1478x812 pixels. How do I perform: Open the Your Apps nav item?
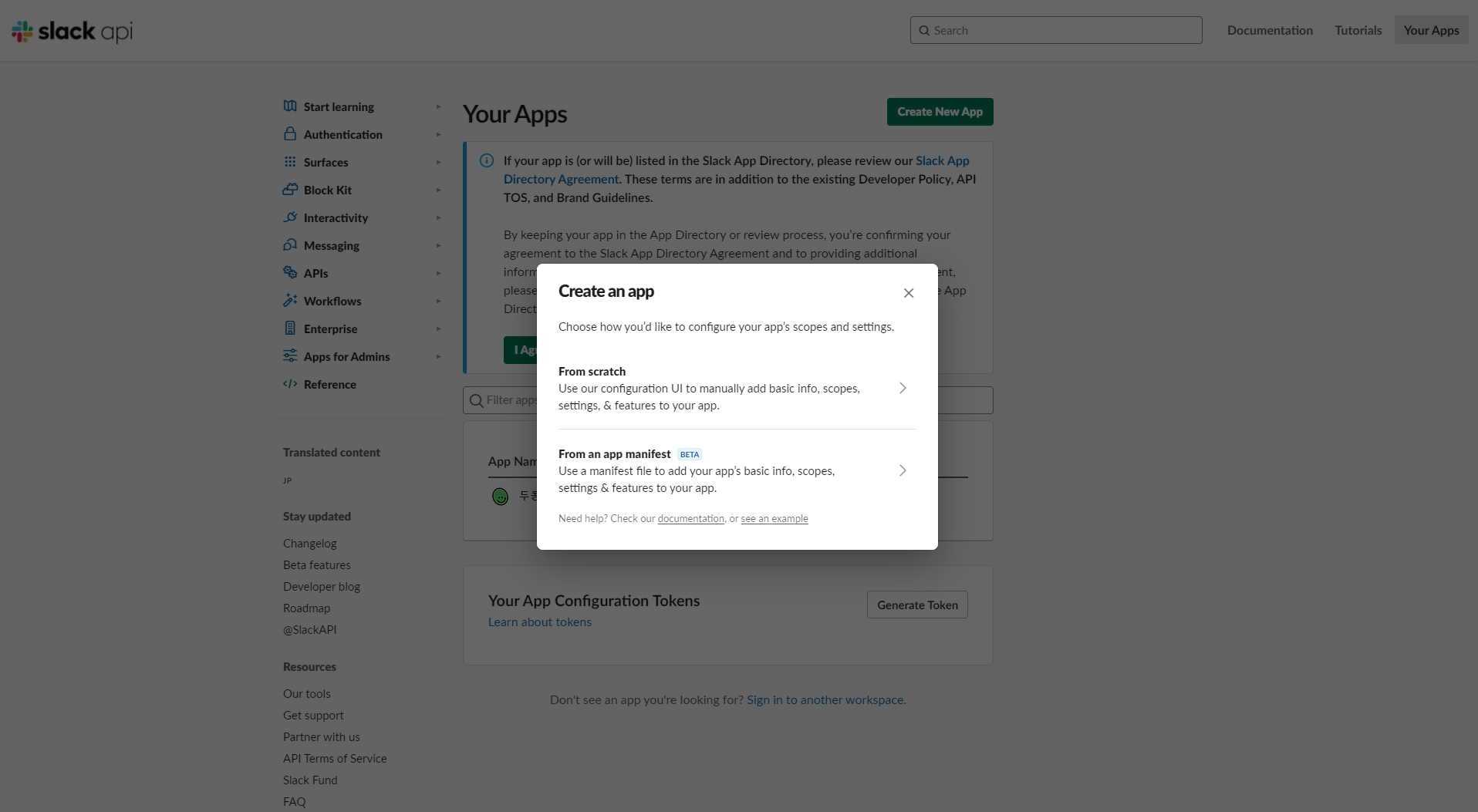point(1431,30)
